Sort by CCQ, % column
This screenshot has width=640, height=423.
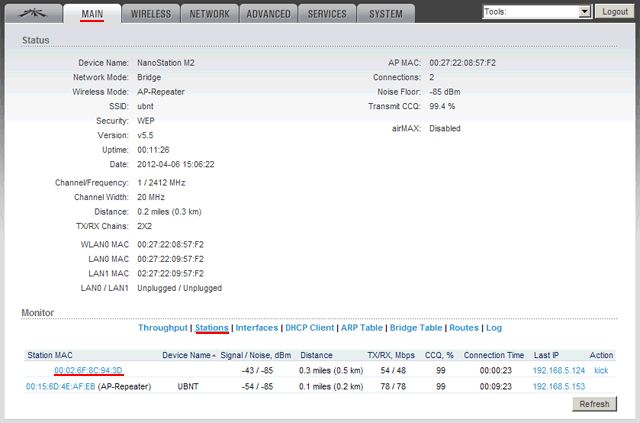point(439,355)
